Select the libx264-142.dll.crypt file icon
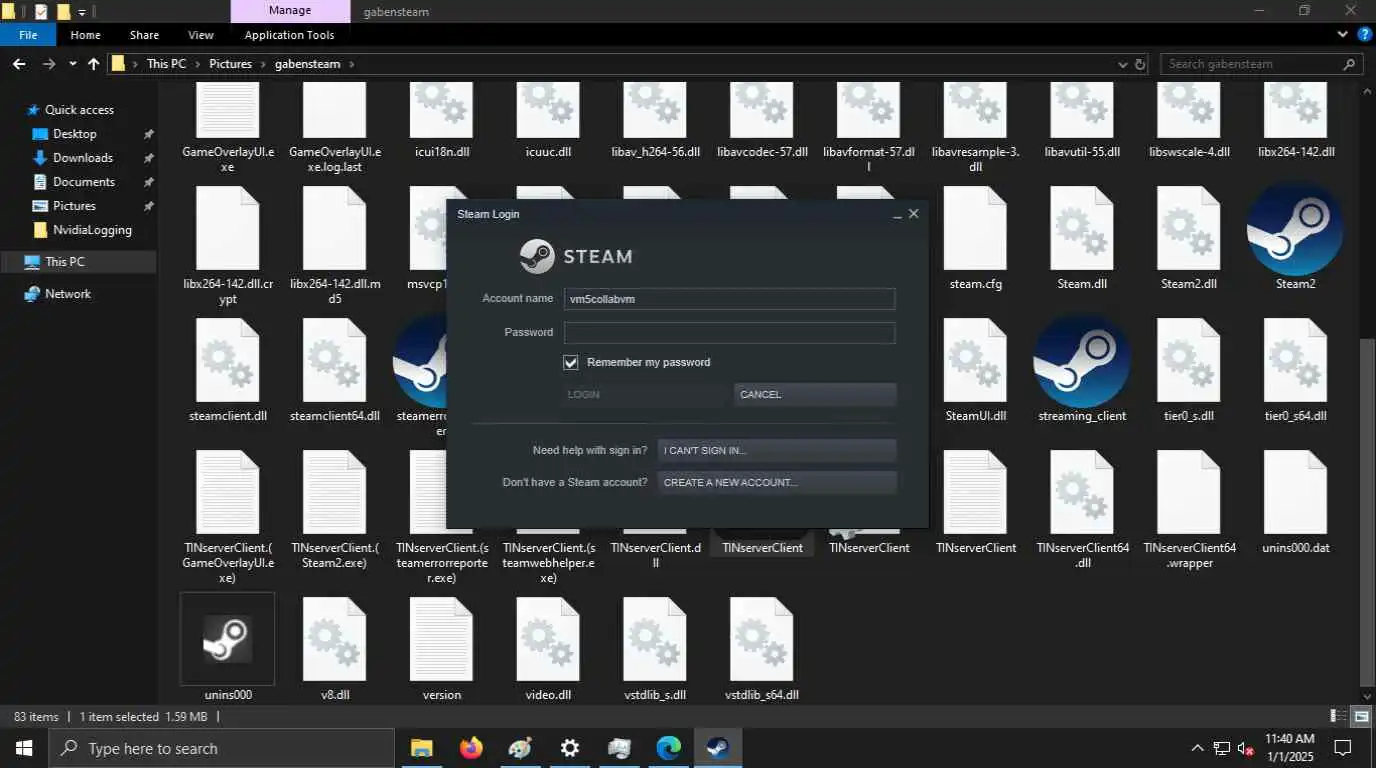 [227, 229]
